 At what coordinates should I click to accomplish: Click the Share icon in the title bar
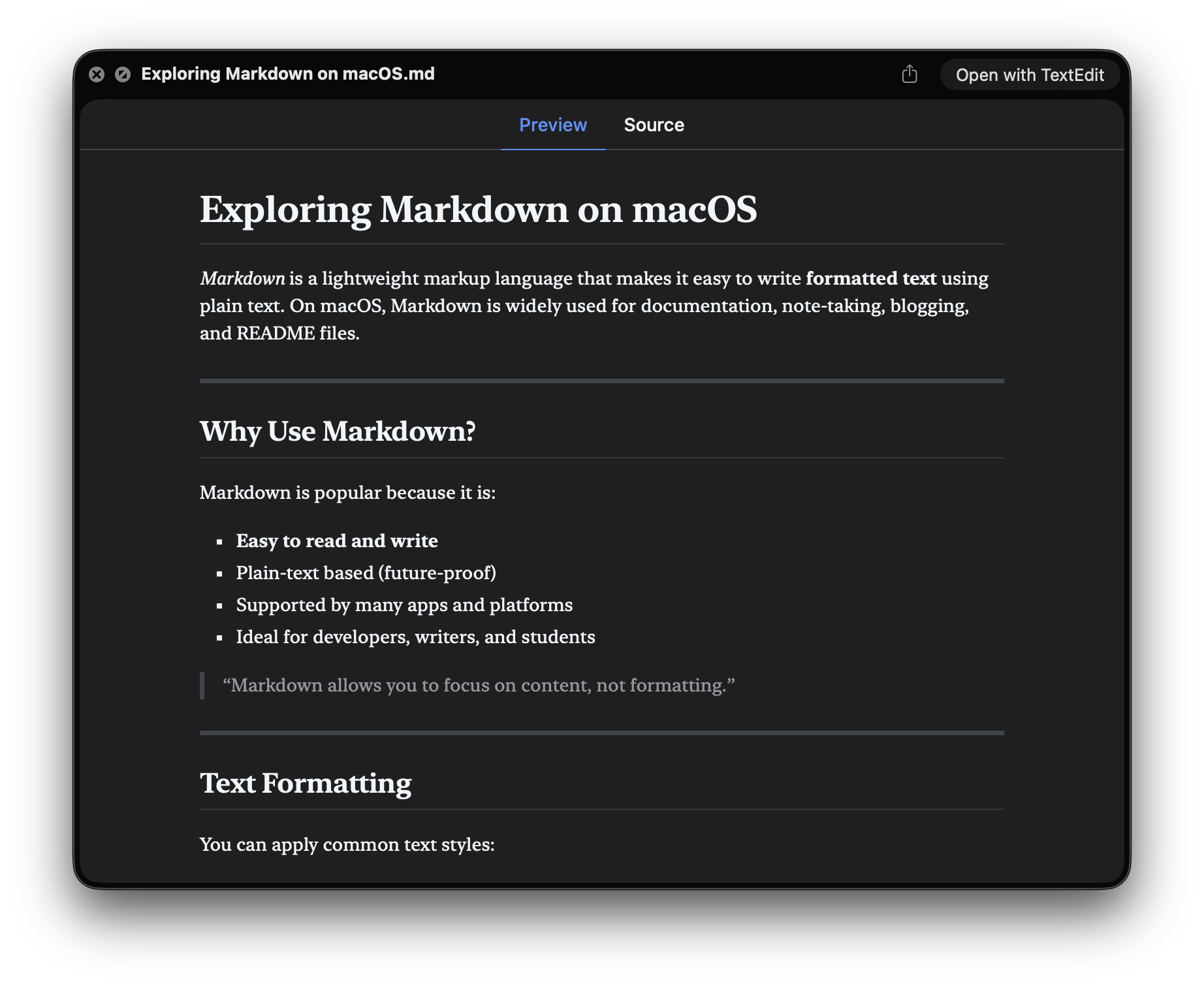pyautogui.click(x=910, y=74)
